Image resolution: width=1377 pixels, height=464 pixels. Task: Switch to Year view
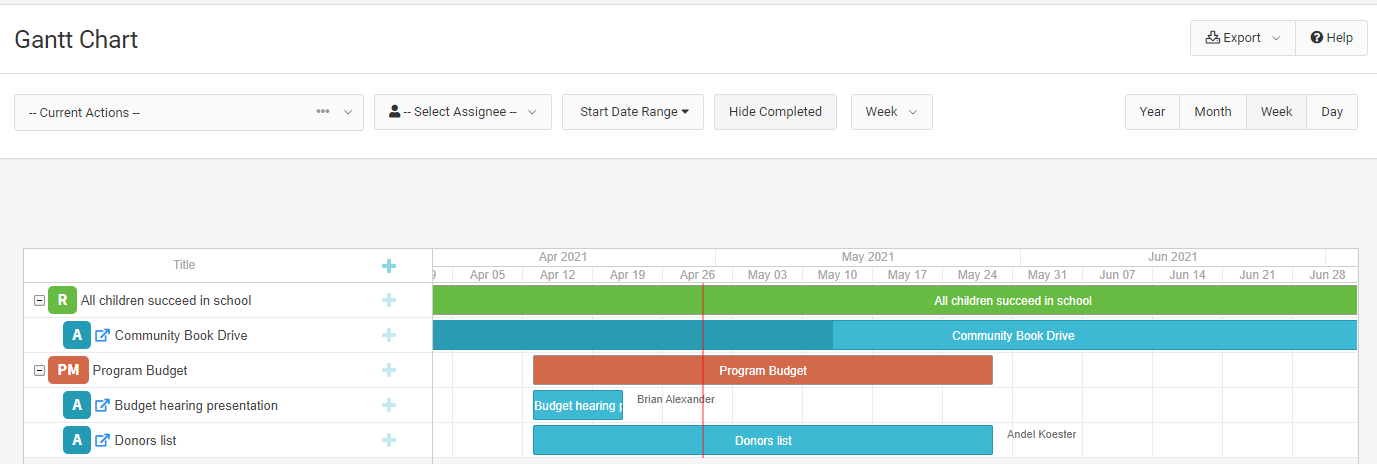coord(1153,112)
